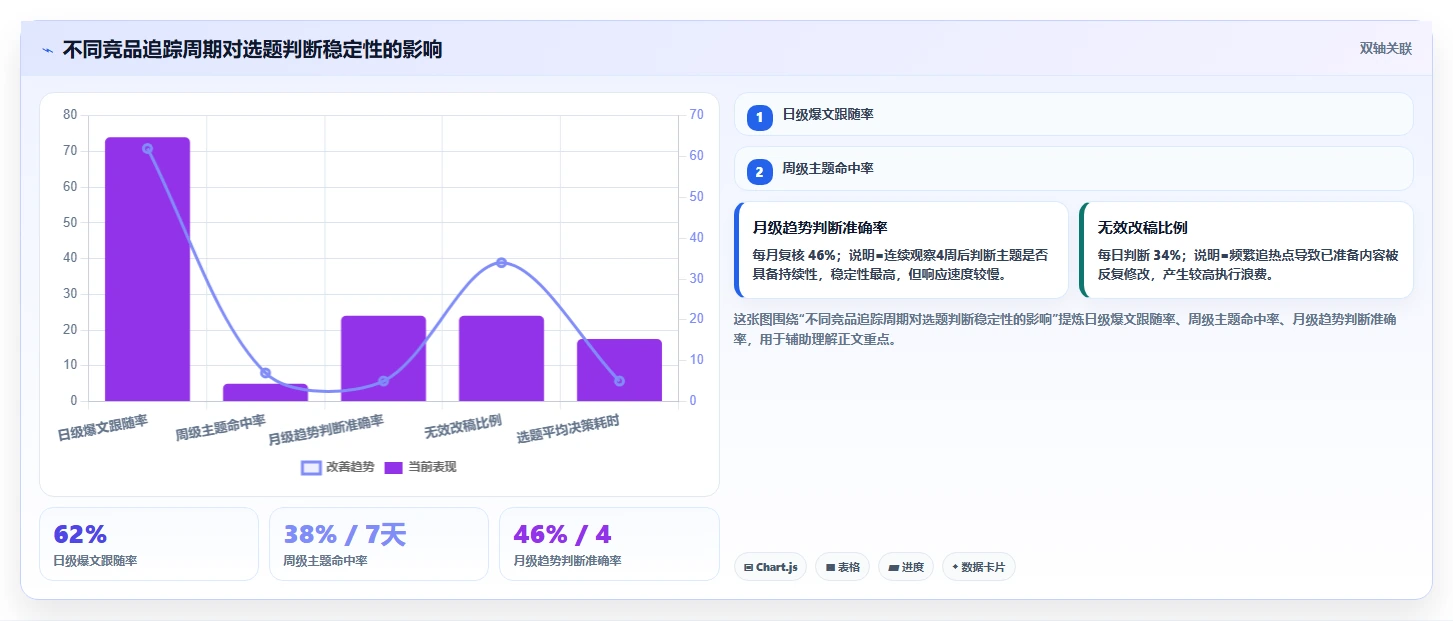Click the text 每日判断 34% description
1453x621 pixels.
coord(1248,265)
